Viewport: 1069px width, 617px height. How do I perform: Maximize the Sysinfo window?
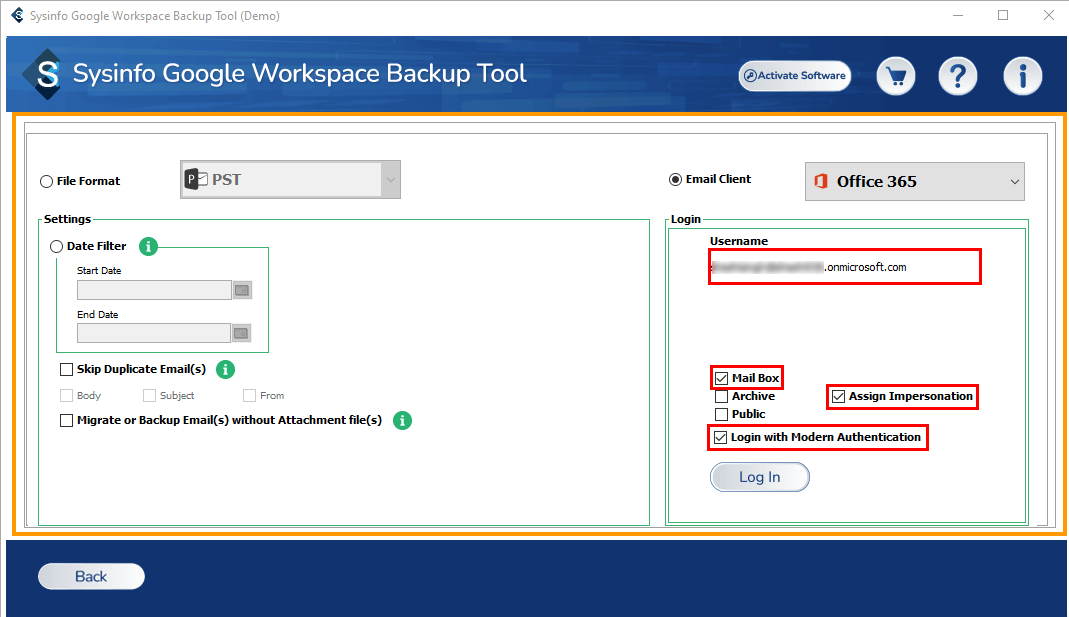coord(1003,15)
